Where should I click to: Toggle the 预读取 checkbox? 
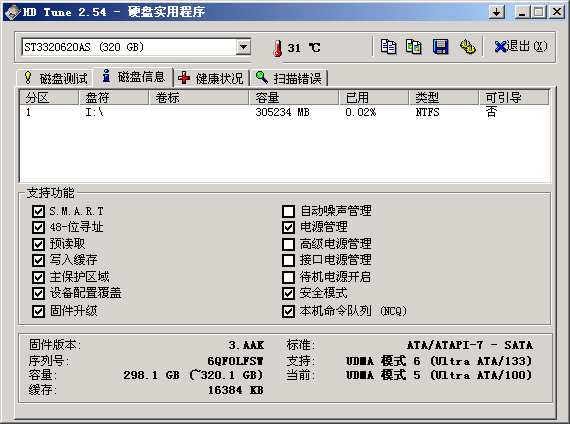38,244
